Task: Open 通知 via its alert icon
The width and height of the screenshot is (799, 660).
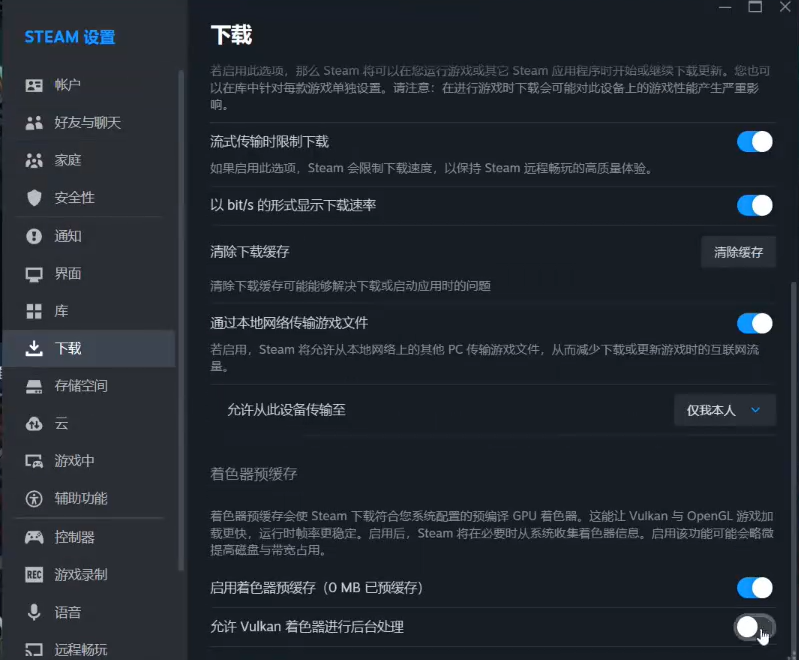Action: point(34,236)
